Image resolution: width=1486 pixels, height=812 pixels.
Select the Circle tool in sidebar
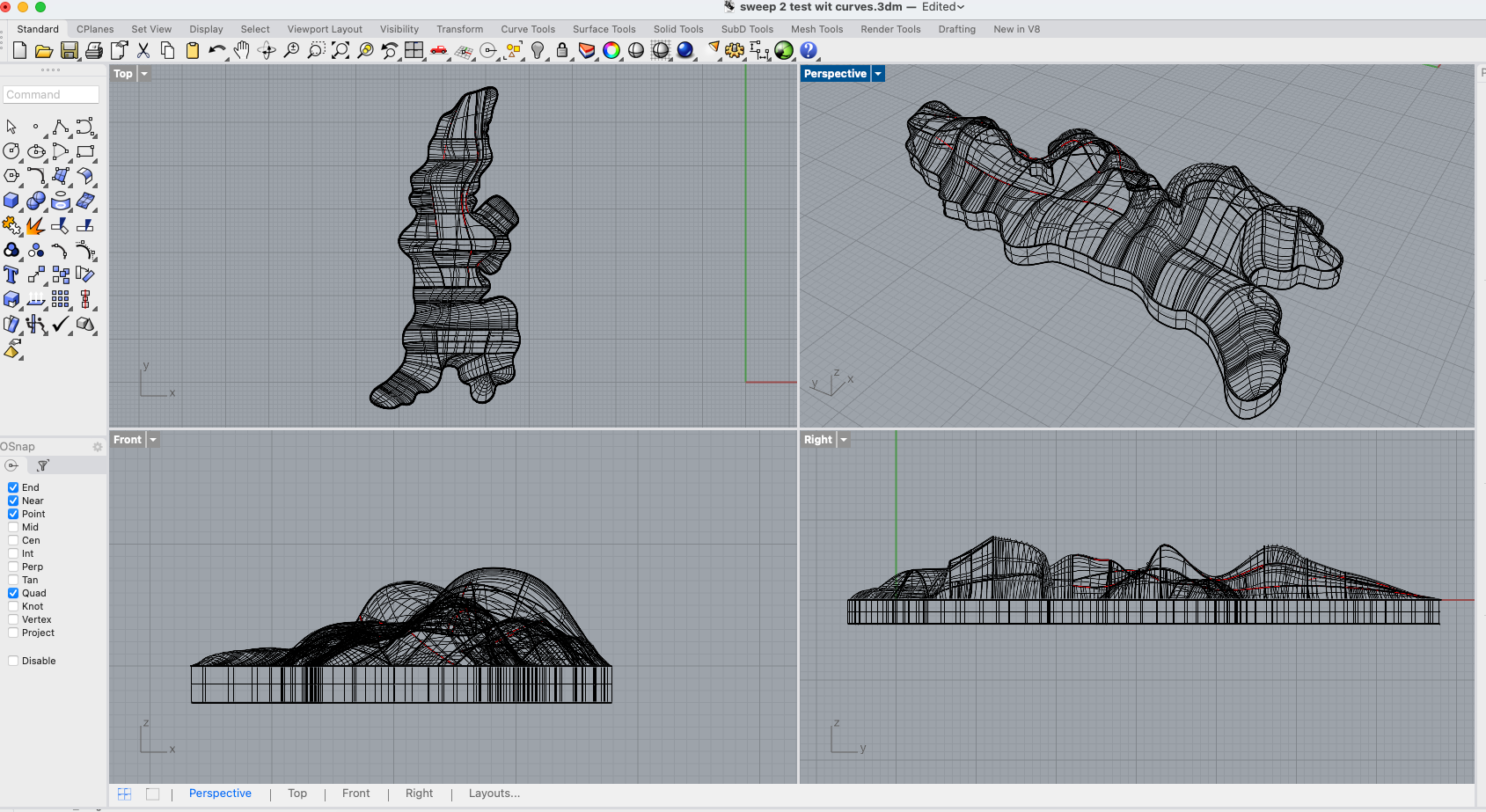click(x=11, y=152)
